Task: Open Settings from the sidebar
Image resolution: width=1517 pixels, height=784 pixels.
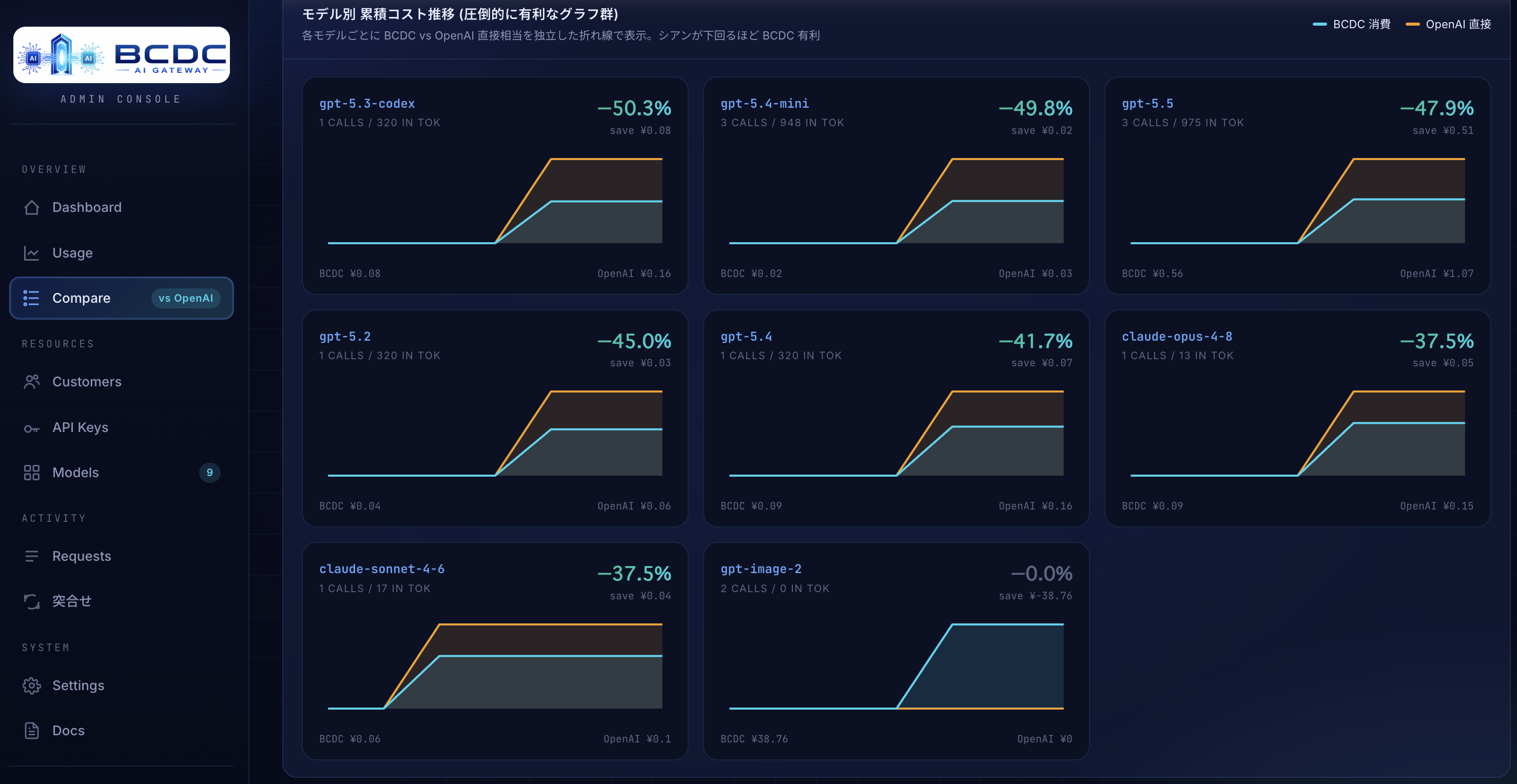Action: [121, 685]
